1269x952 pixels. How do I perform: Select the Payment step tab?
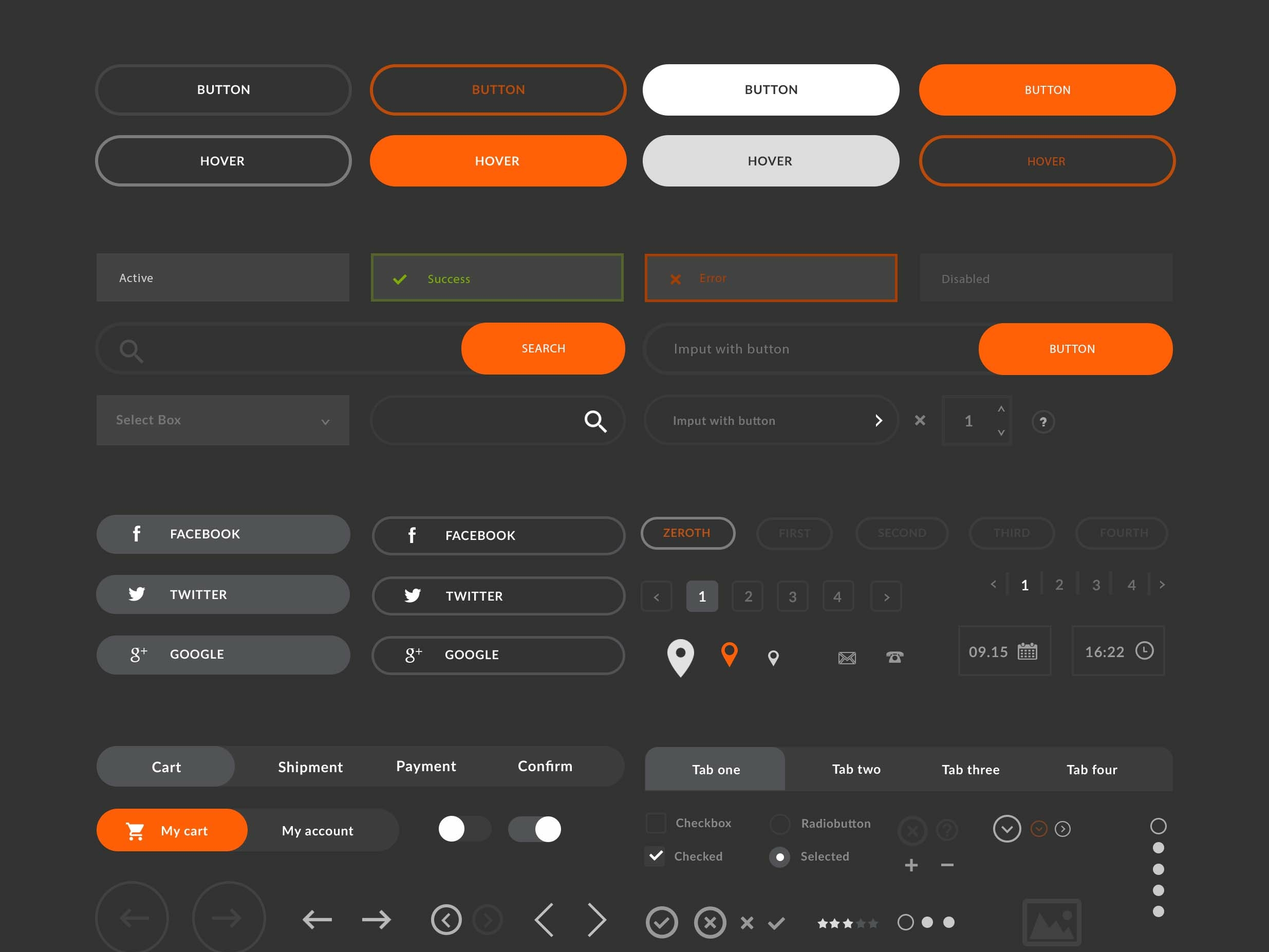pos(425,766)
